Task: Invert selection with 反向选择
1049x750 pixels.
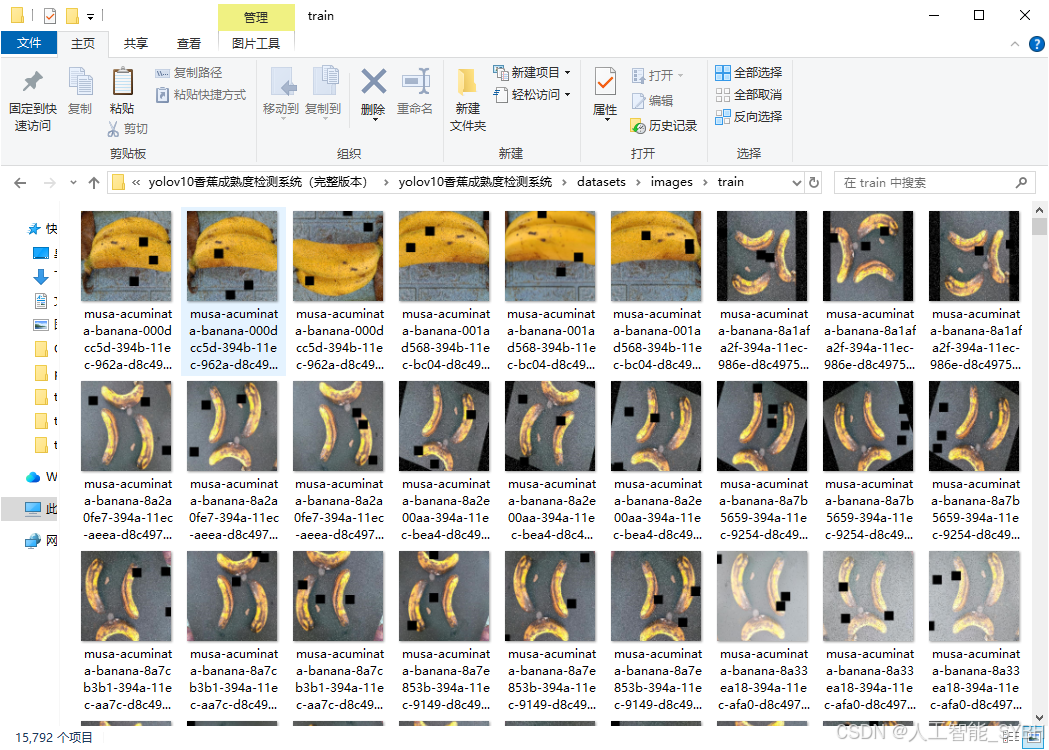Action: click(748, 116)
